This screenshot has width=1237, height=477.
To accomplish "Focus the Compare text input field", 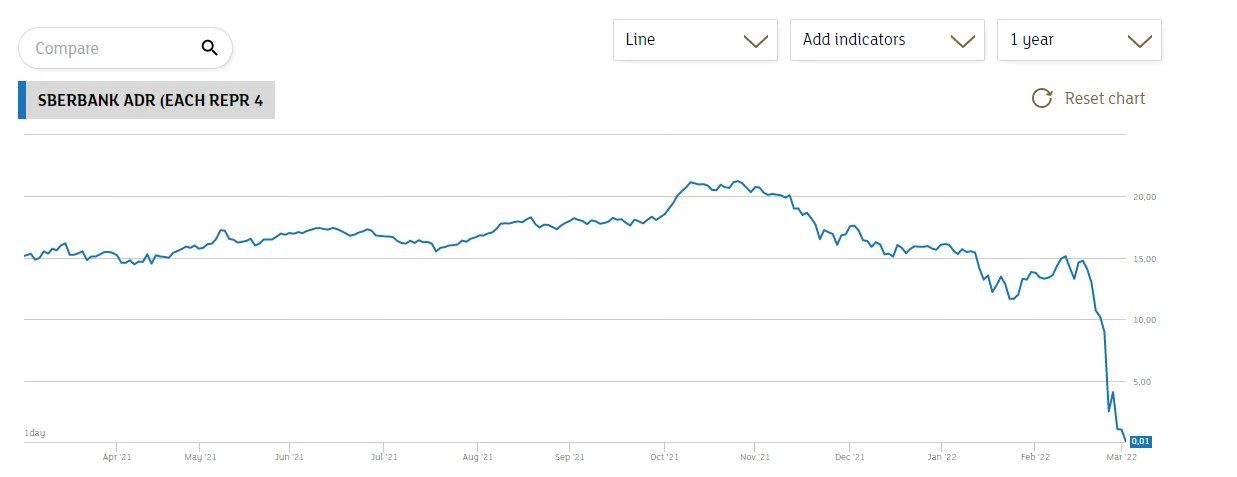I will click(x=110, y=48).
